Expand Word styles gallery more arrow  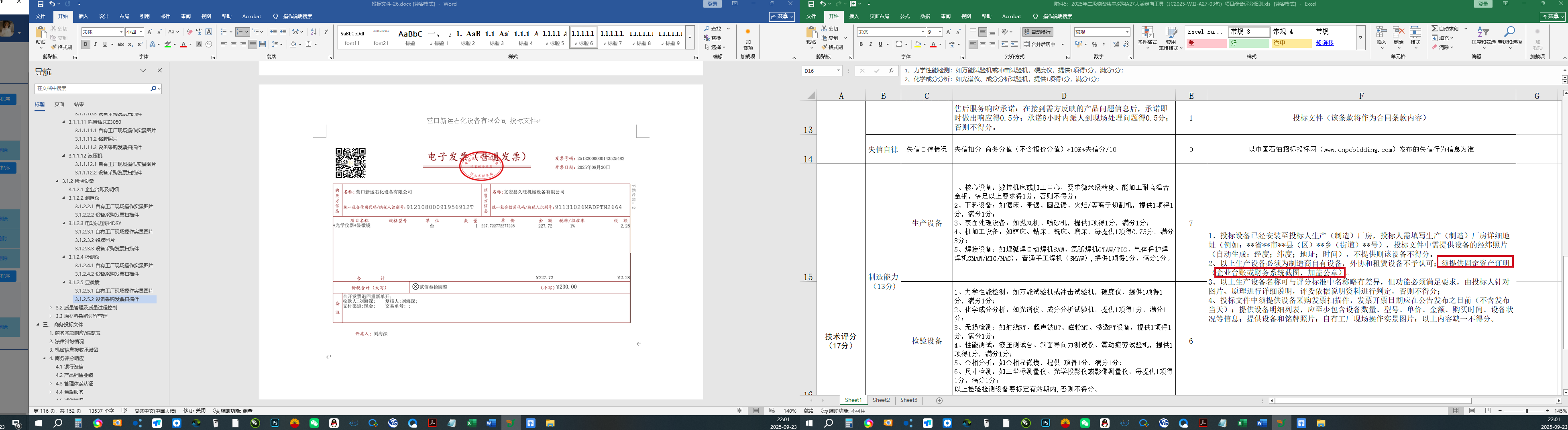(690, 38)
